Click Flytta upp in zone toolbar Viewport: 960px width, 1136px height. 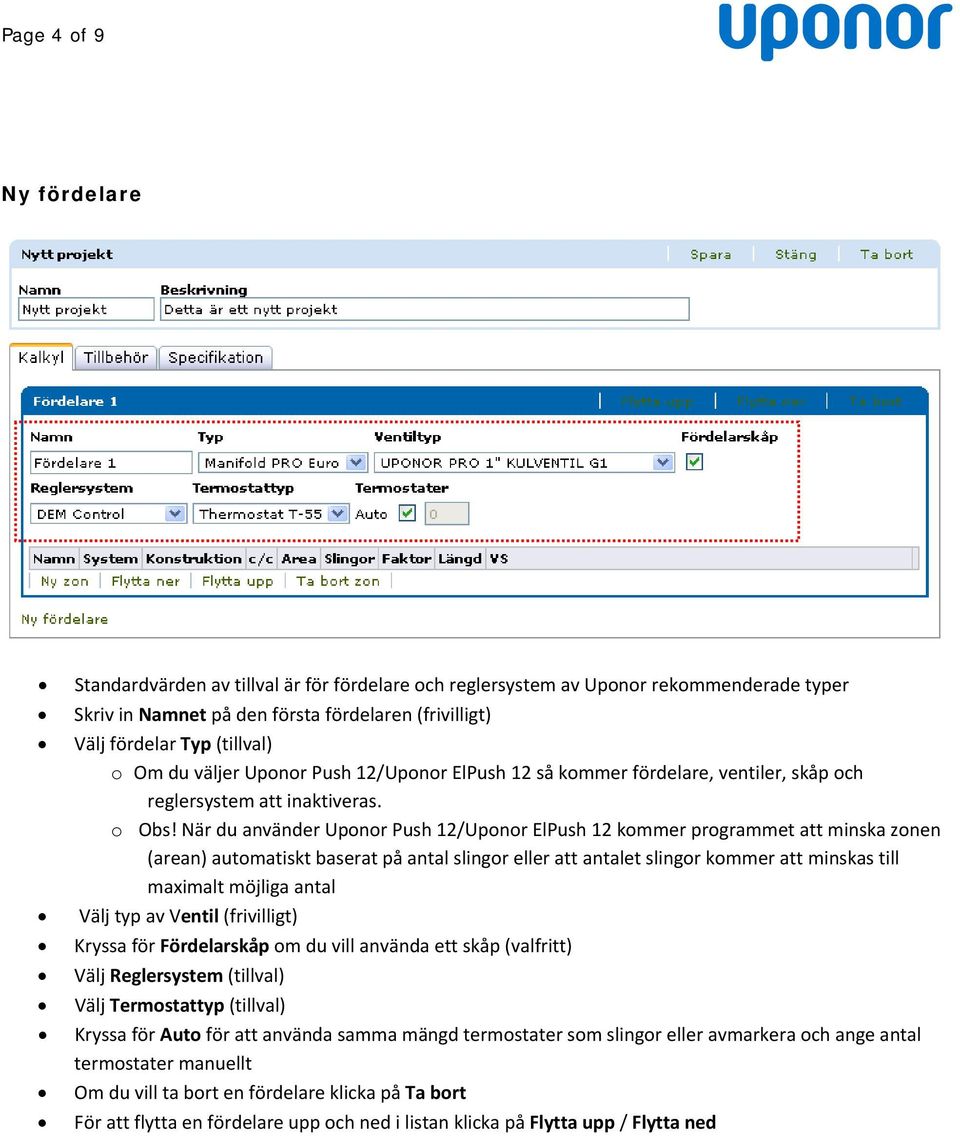click(x=238, y=581)
